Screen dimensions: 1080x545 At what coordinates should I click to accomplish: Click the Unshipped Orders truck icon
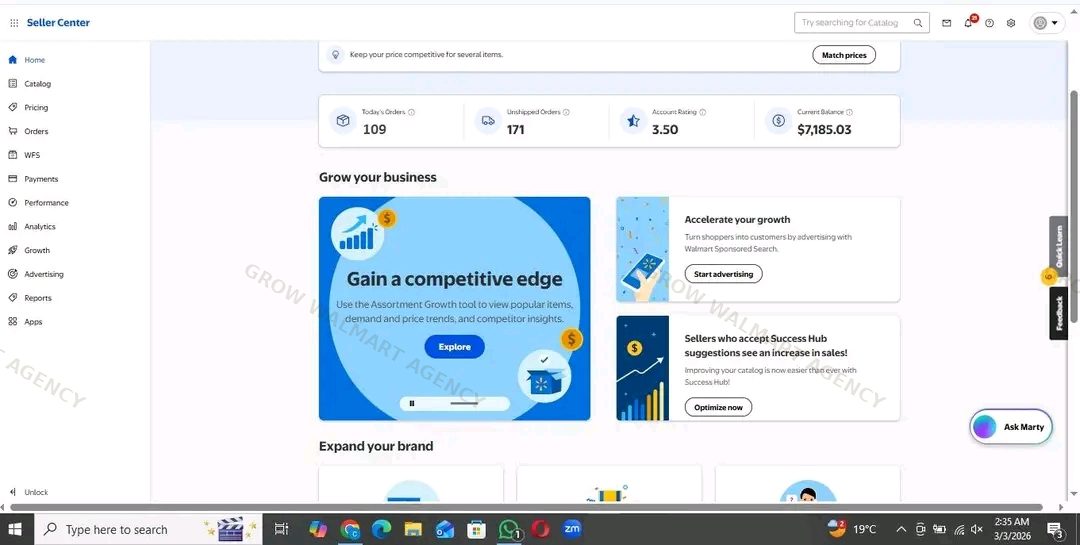point(488,121)
